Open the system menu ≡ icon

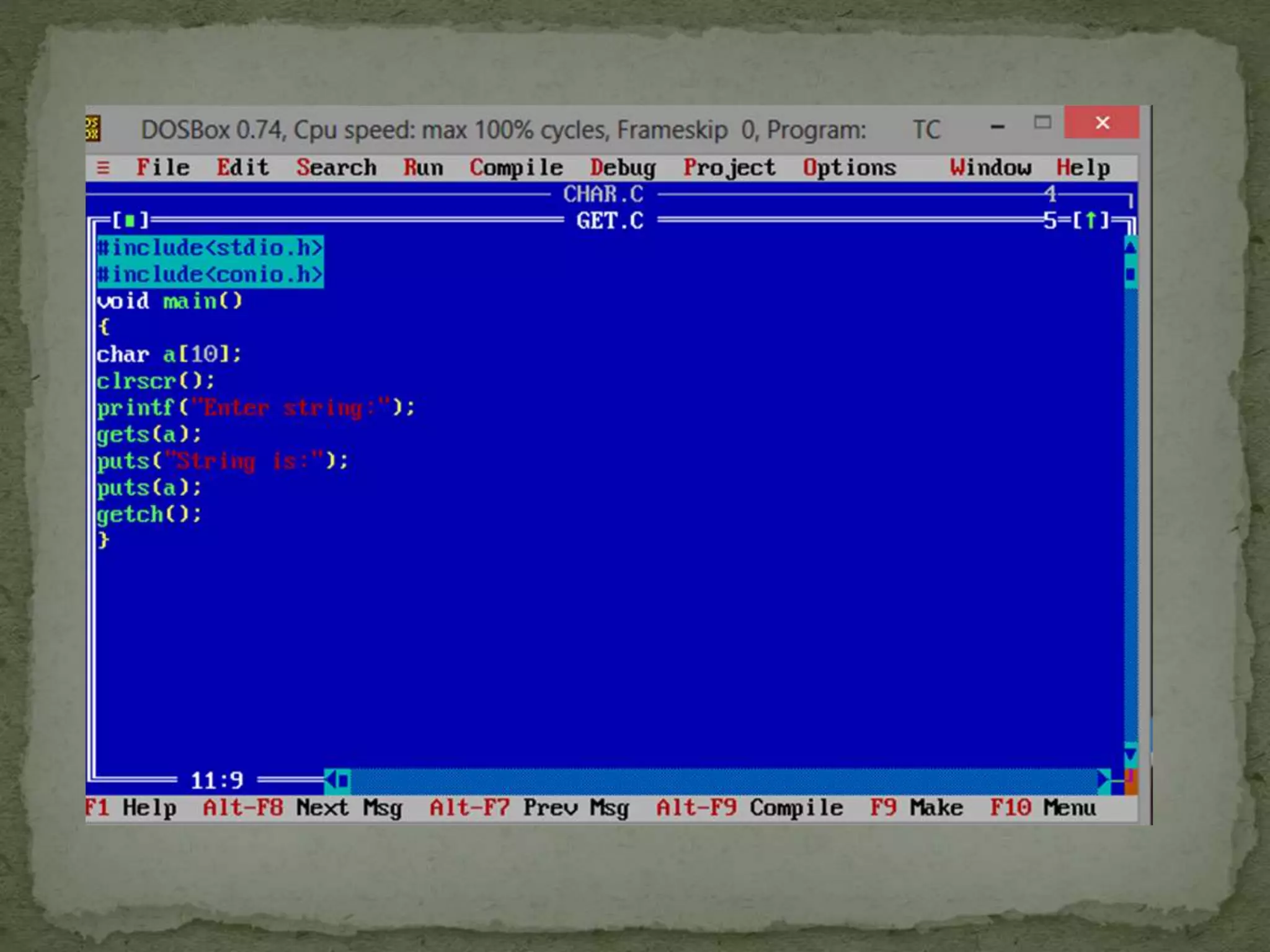click(104, 167)
